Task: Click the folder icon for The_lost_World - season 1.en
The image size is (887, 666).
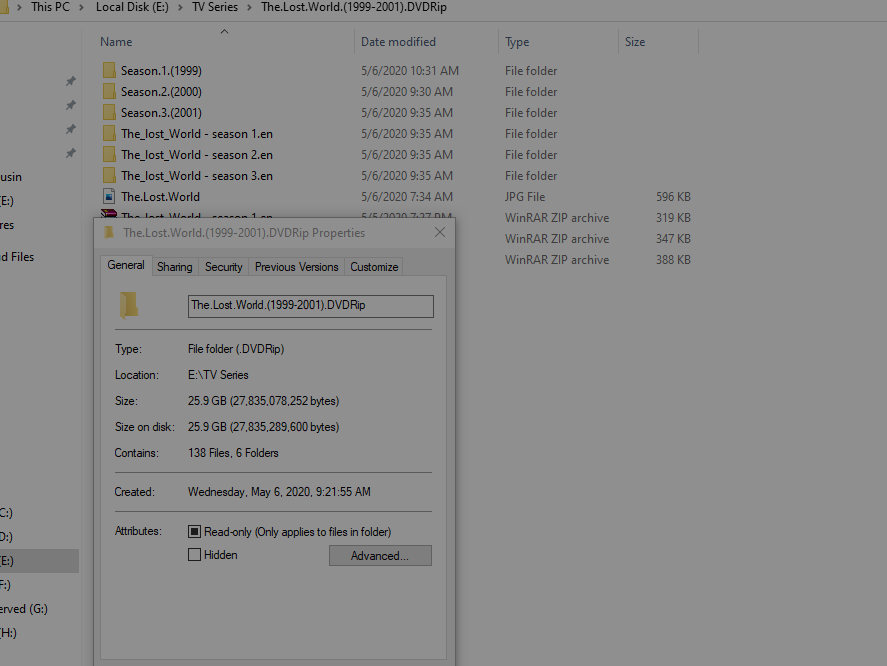Action: tap(109, 133)
